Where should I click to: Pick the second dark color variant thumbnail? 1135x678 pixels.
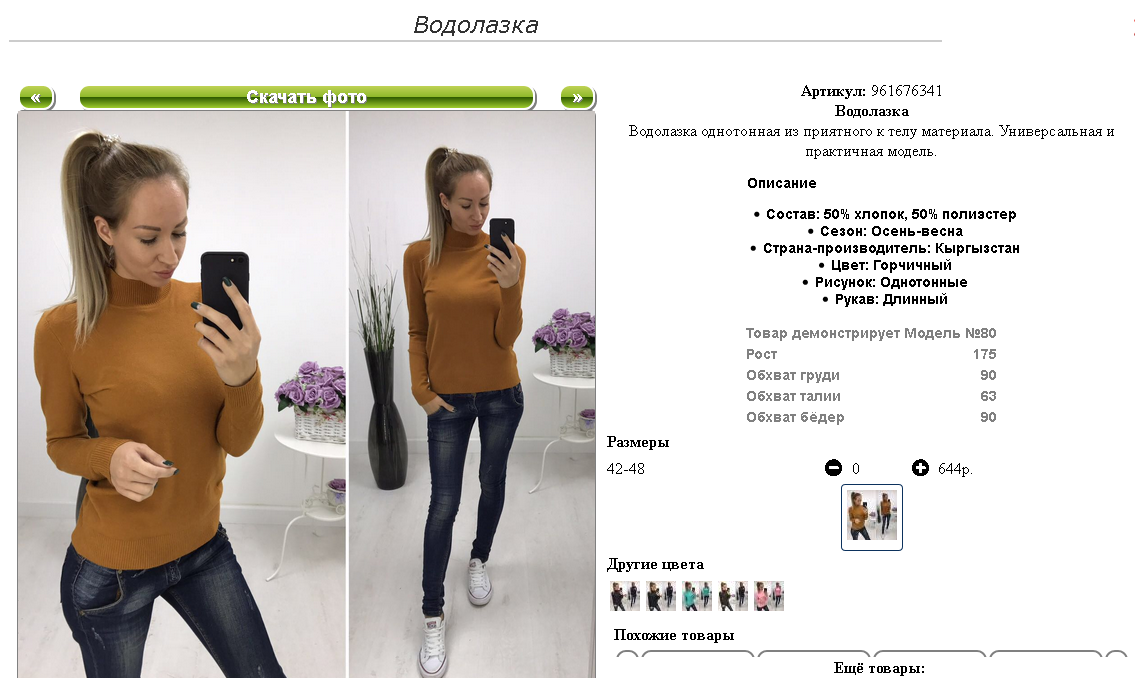pos(661,596)
